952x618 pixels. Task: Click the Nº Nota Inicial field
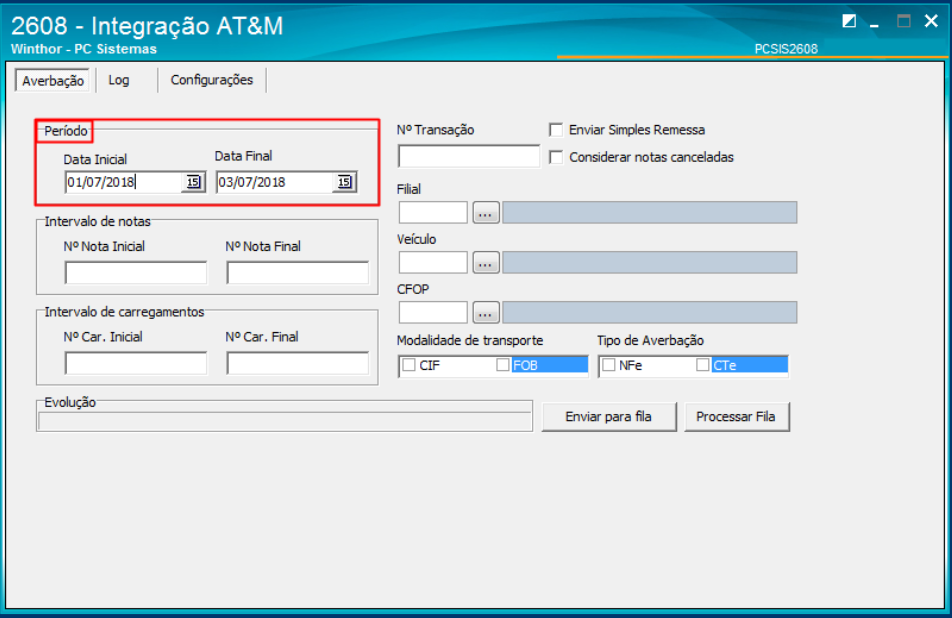click(x=136, y=273)
